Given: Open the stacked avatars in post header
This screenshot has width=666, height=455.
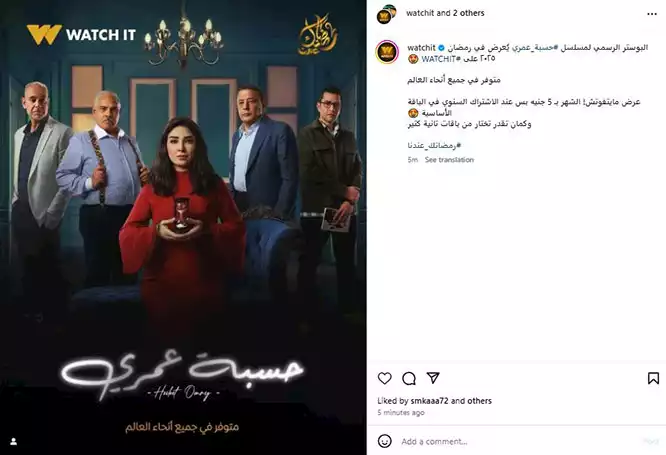Looking at the screenshot, I should pos(386,14).
